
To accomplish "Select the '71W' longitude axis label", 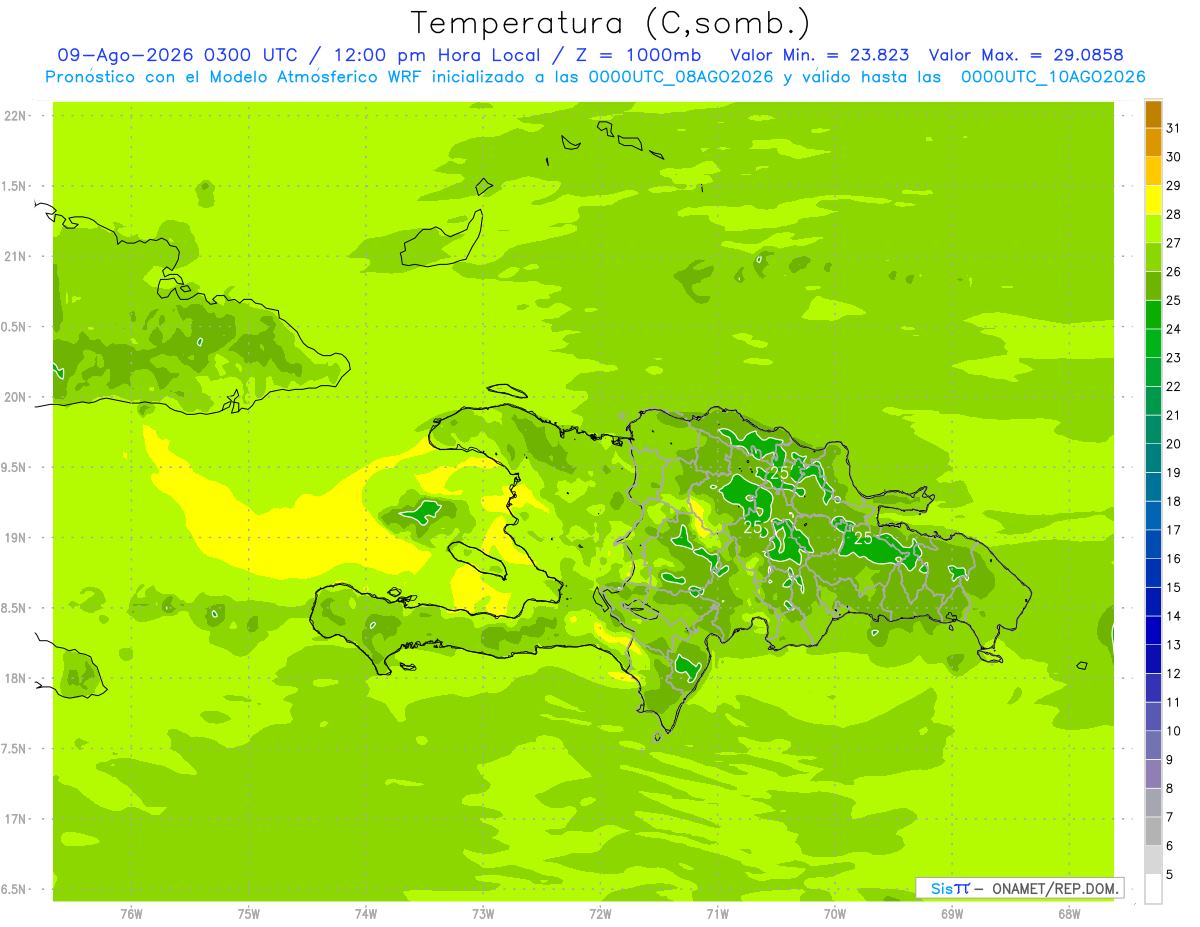I will click(x=718, y=914).
